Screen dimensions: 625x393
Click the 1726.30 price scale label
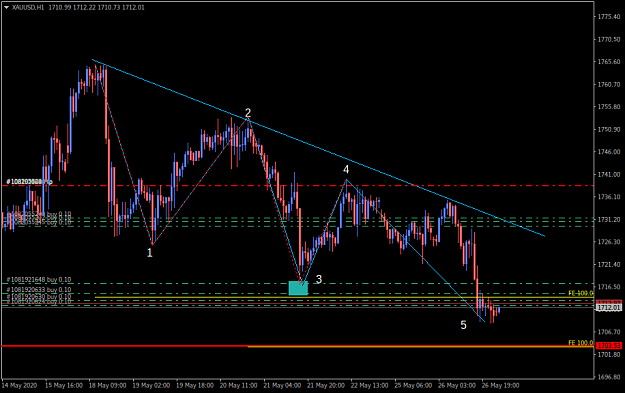pos(609,242)
